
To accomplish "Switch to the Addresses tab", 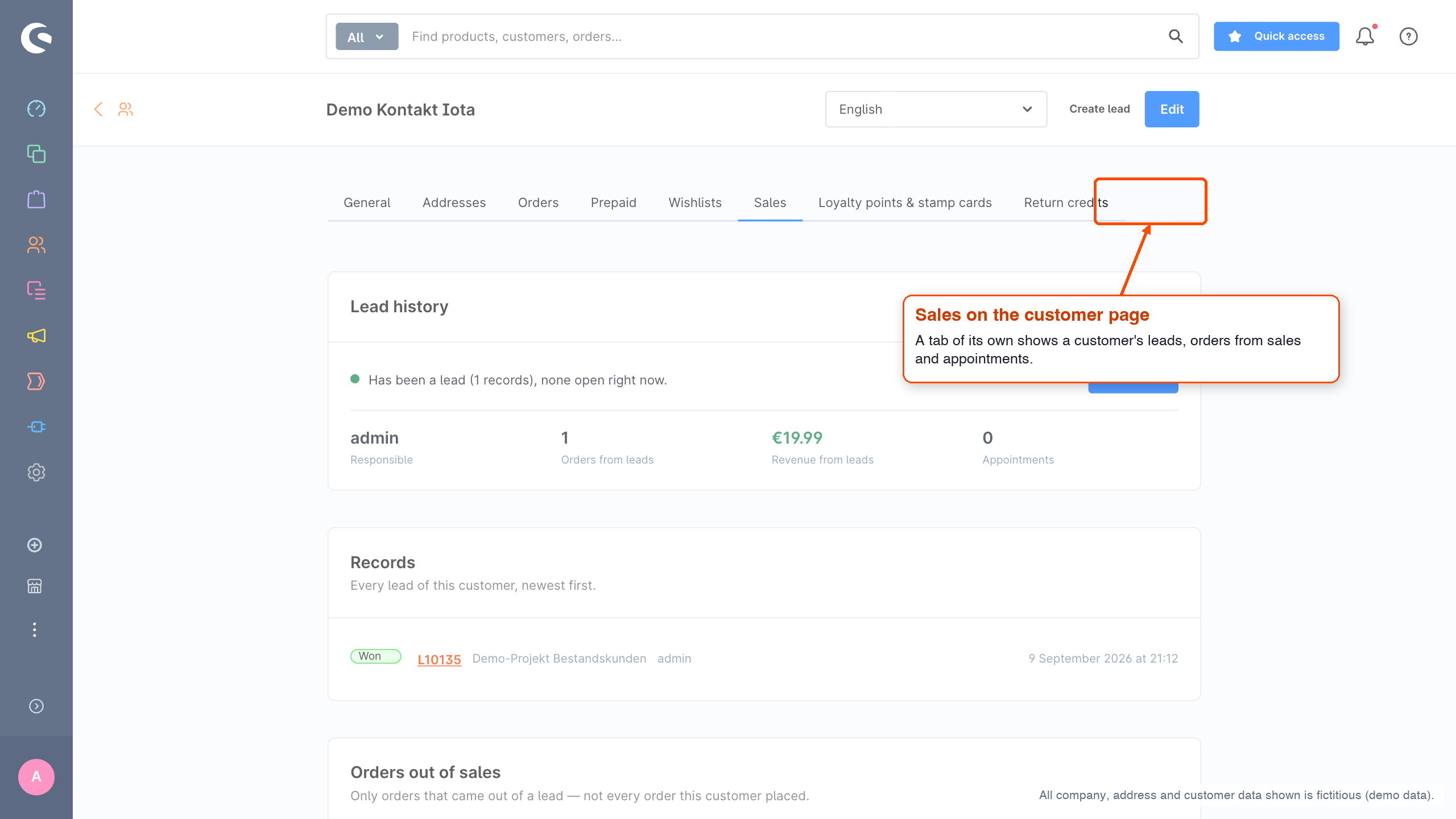I will click(x=454, y=202).
